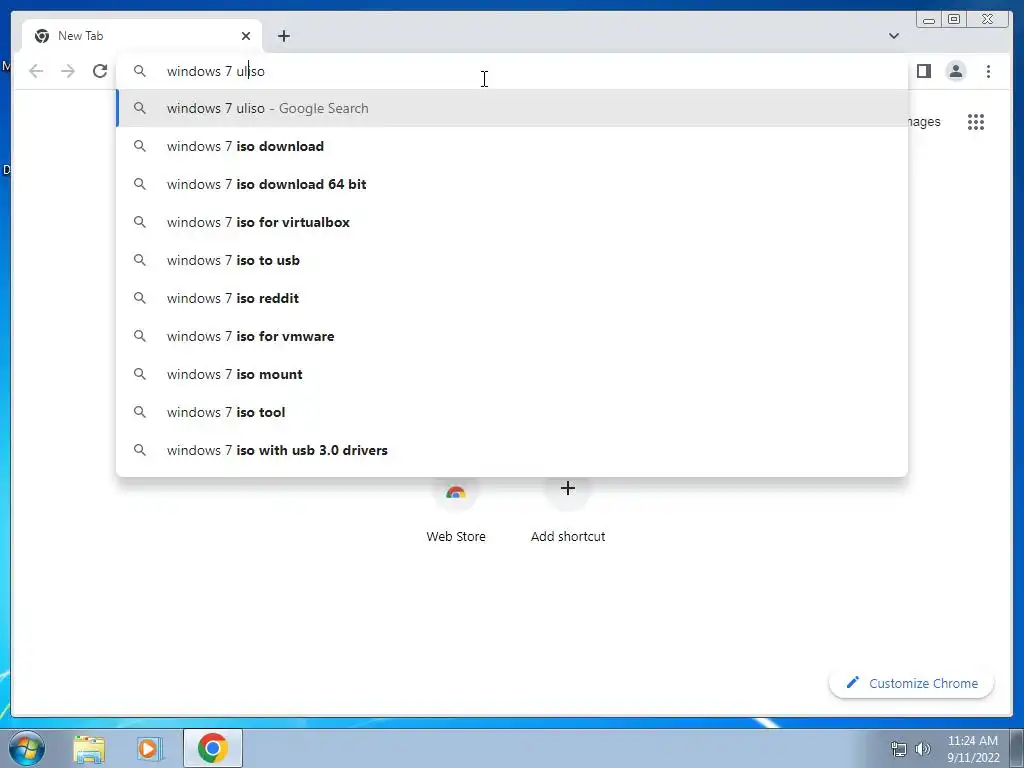The image size is (1024, 768).
Task: Open a new tab with plus button
Action: point(283,36)
